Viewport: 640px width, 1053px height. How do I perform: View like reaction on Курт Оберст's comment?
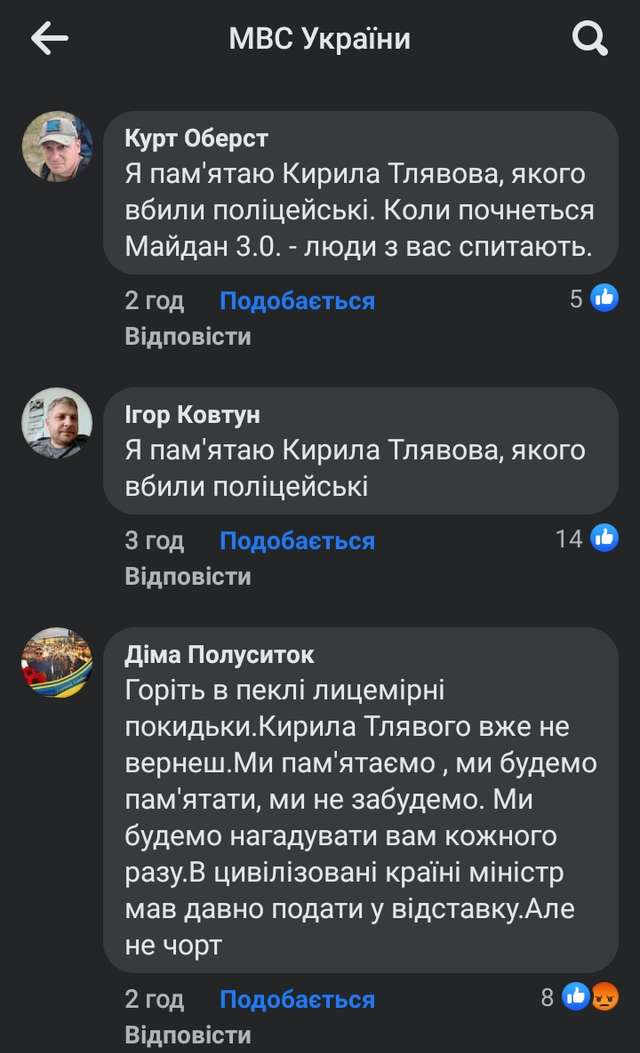click(604, 298)
